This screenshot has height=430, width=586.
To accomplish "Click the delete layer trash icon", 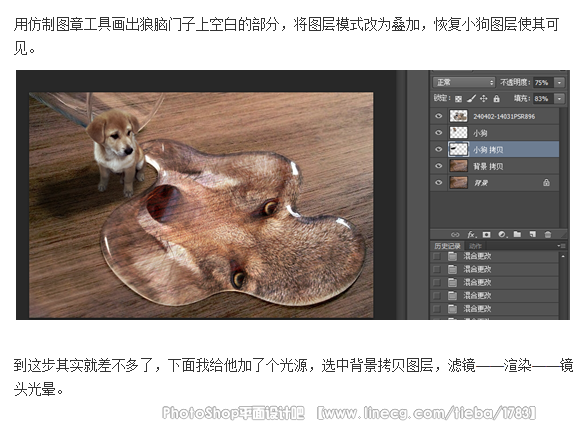I will point(548,235).
